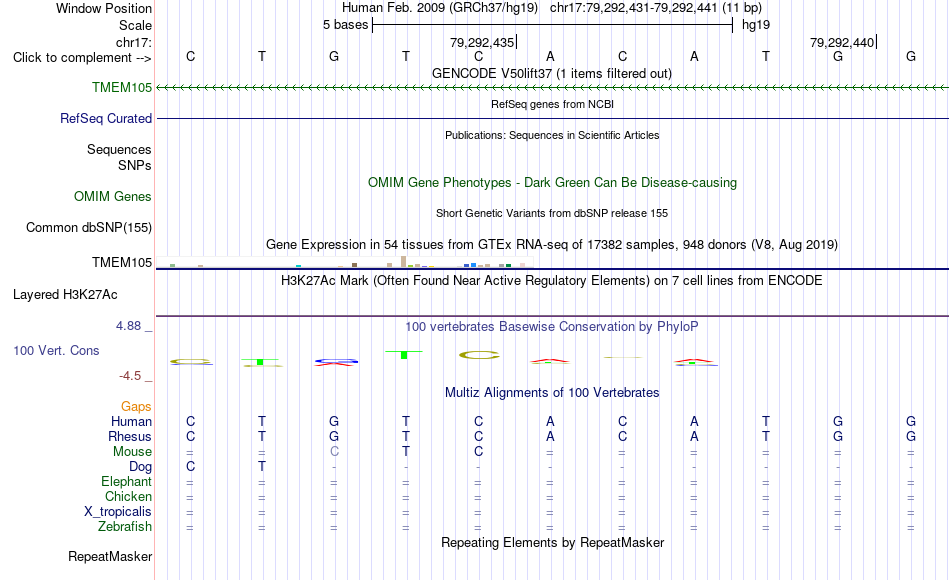Click the Layered H3K27Ac track label
The image size is (950, 580).
pyautogui.click(x=65, y=295)
